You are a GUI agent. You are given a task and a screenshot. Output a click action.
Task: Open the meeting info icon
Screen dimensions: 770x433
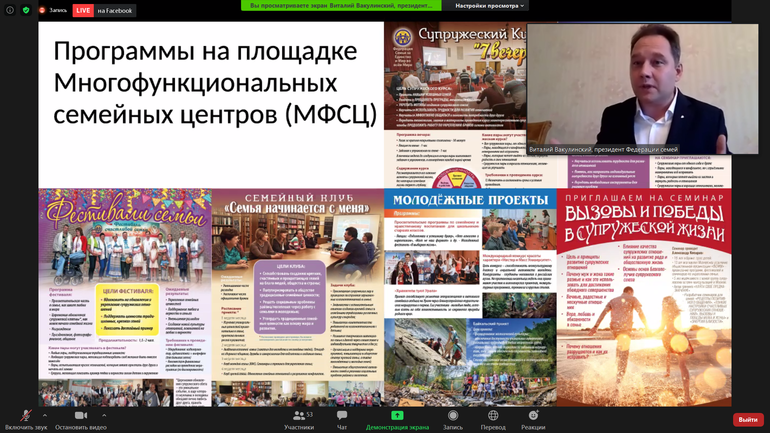pos(10,10)
